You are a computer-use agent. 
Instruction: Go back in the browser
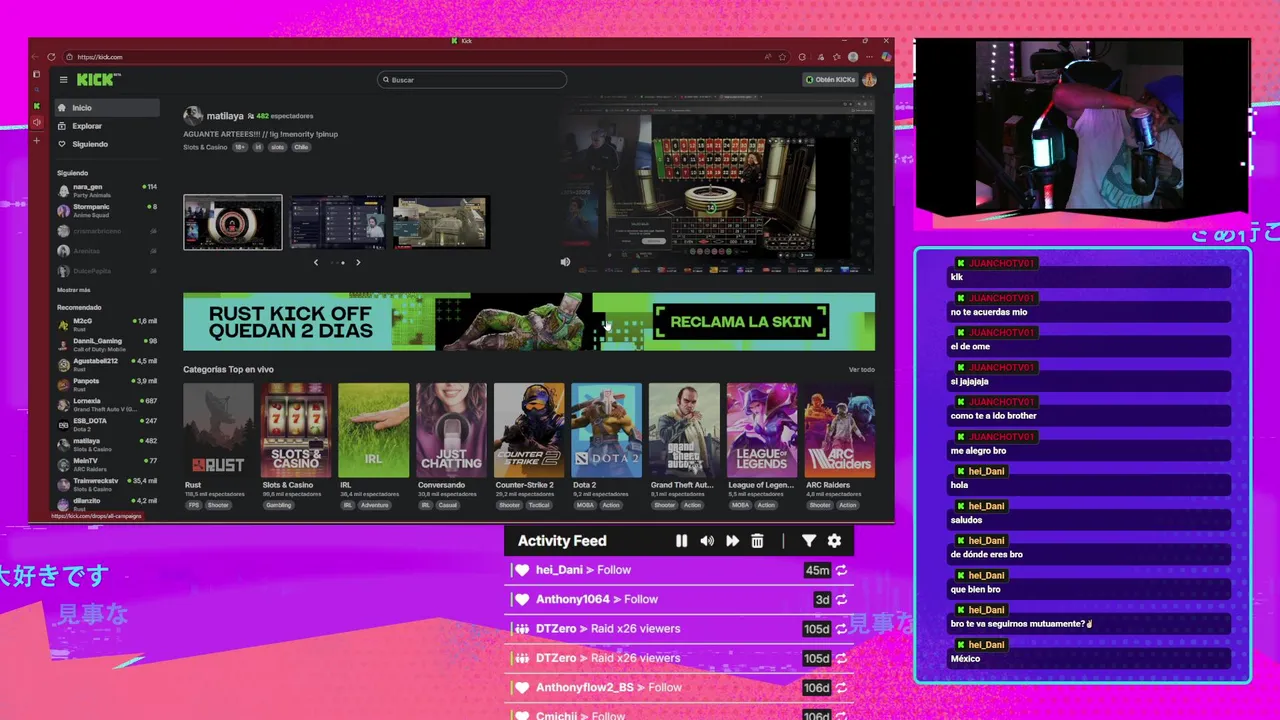click(36, 57)
